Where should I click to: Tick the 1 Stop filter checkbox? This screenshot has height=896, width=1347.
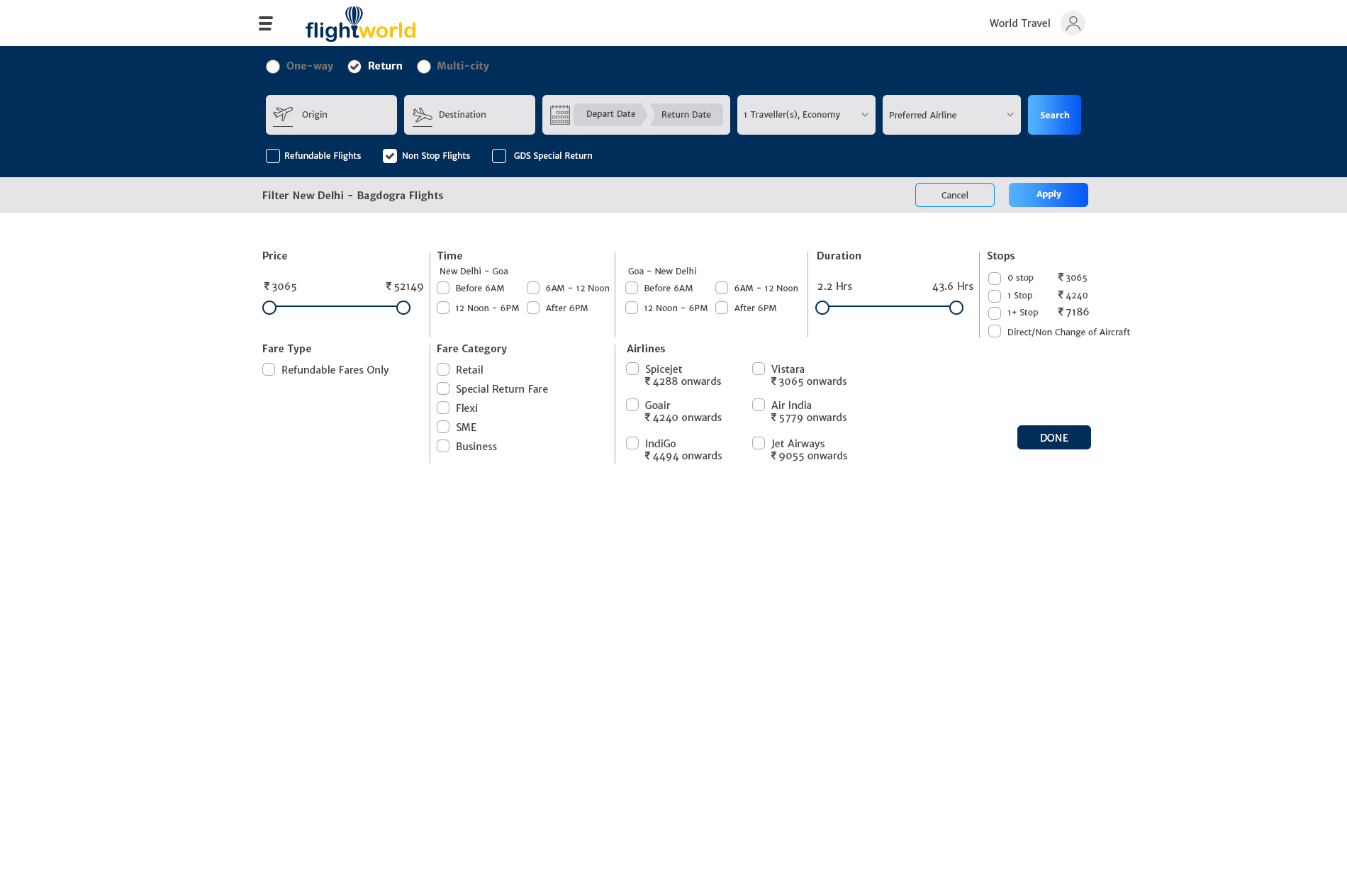[x=995, y=296]
